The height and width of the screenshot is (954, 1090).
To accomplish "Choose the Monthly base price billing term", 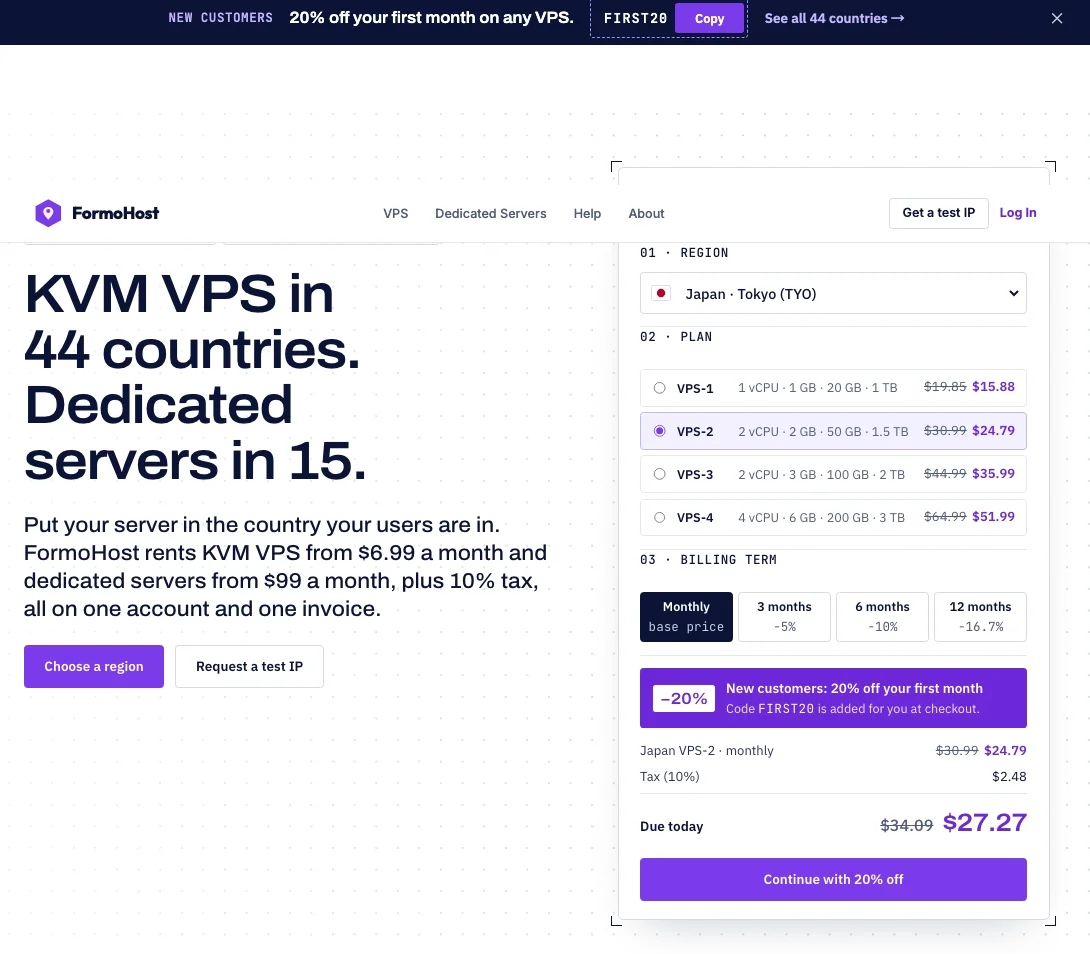I will 686,617.
